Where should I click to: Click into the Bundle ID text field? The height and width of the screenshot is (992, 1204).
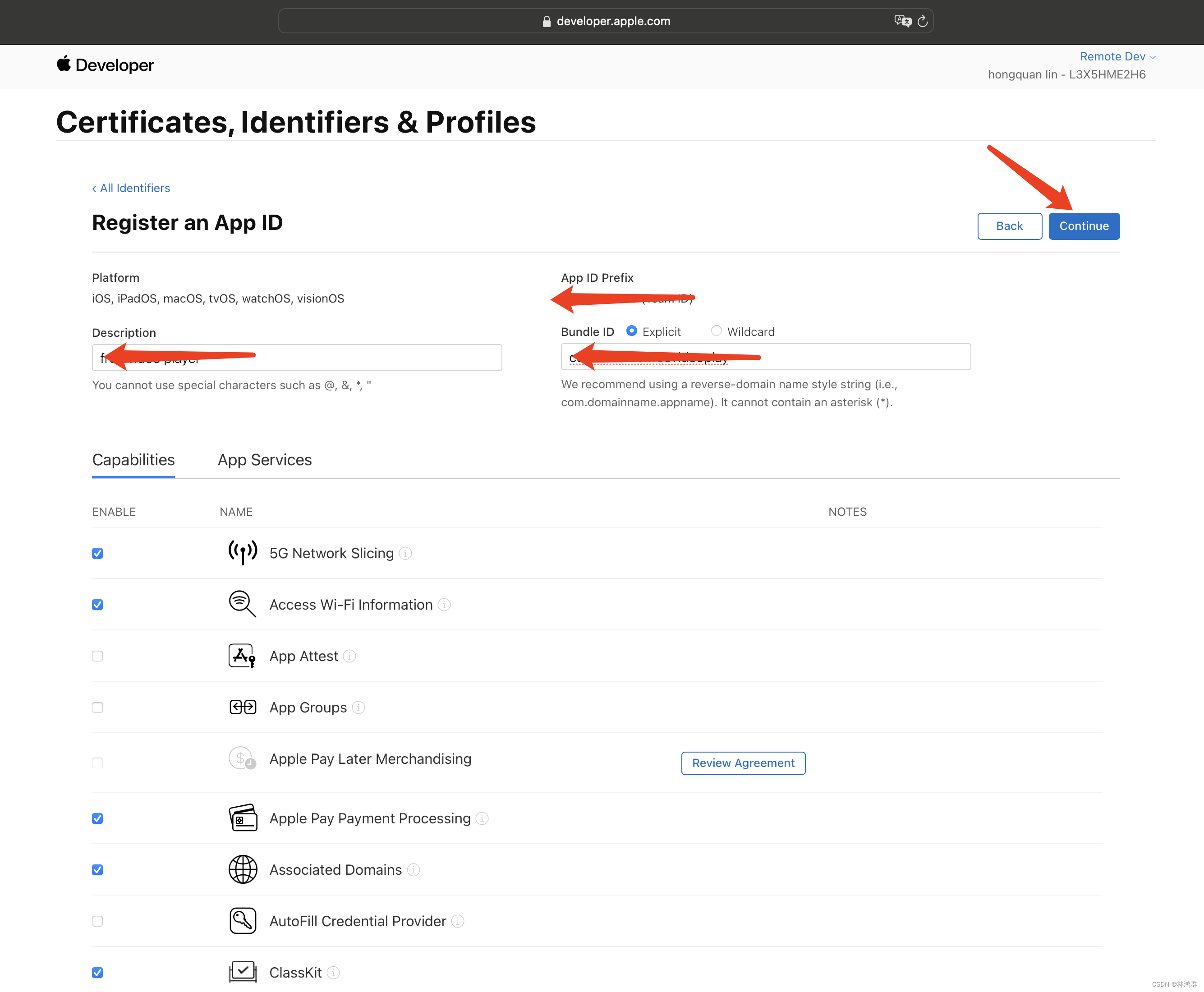[766, 357]
